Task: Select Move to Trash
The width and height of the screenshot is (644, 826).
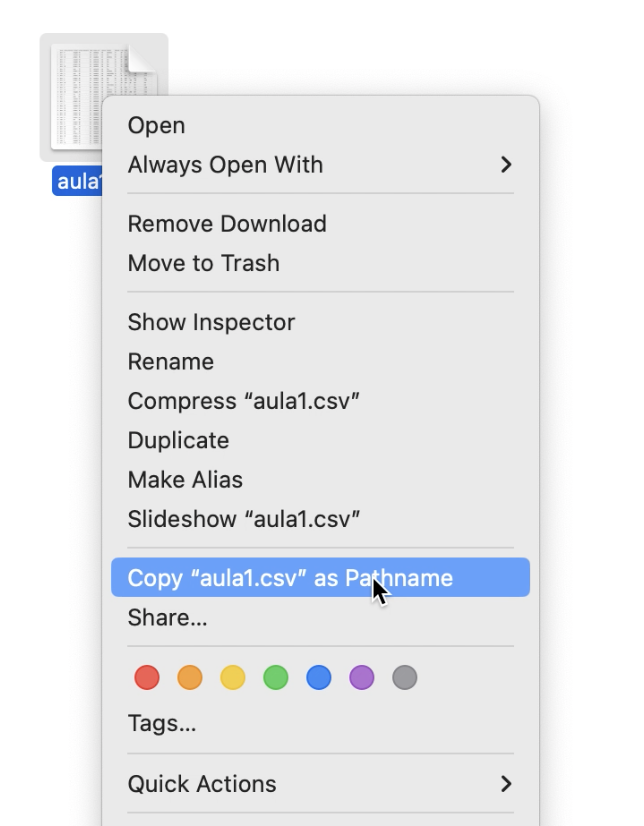Action: (x=204, y=264)
